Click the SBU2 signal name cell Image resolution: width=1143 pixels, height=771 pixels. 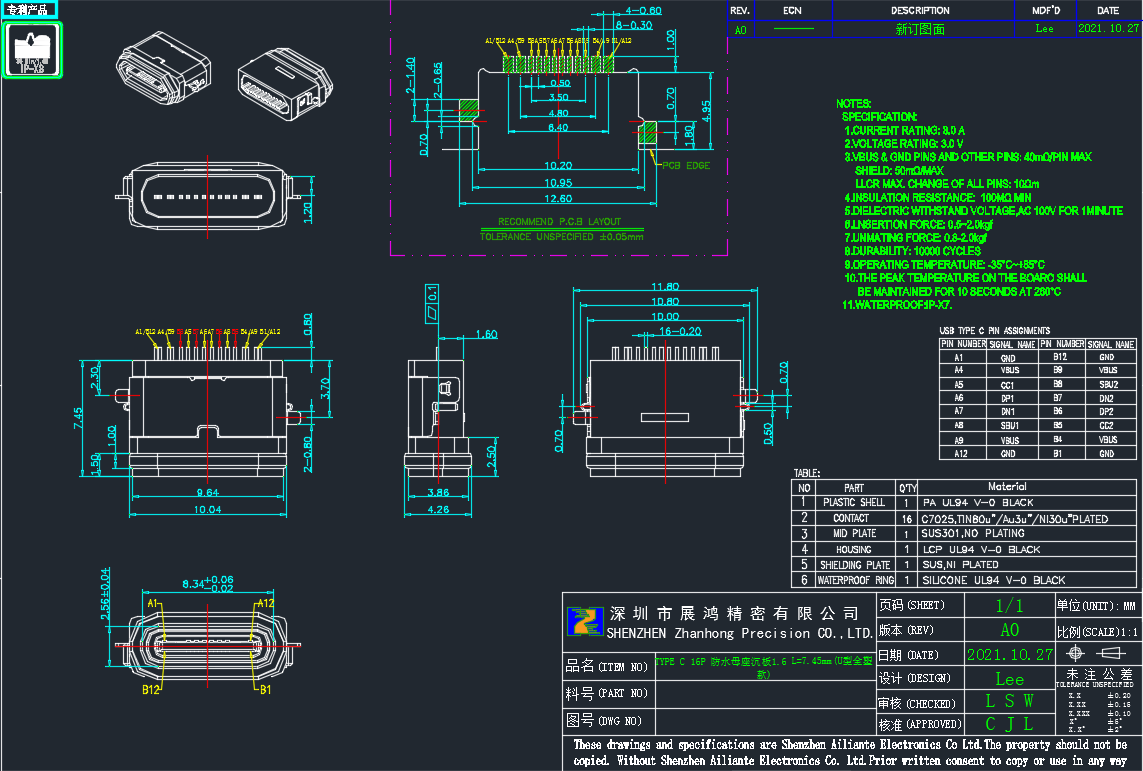(x=1108, y=384)
